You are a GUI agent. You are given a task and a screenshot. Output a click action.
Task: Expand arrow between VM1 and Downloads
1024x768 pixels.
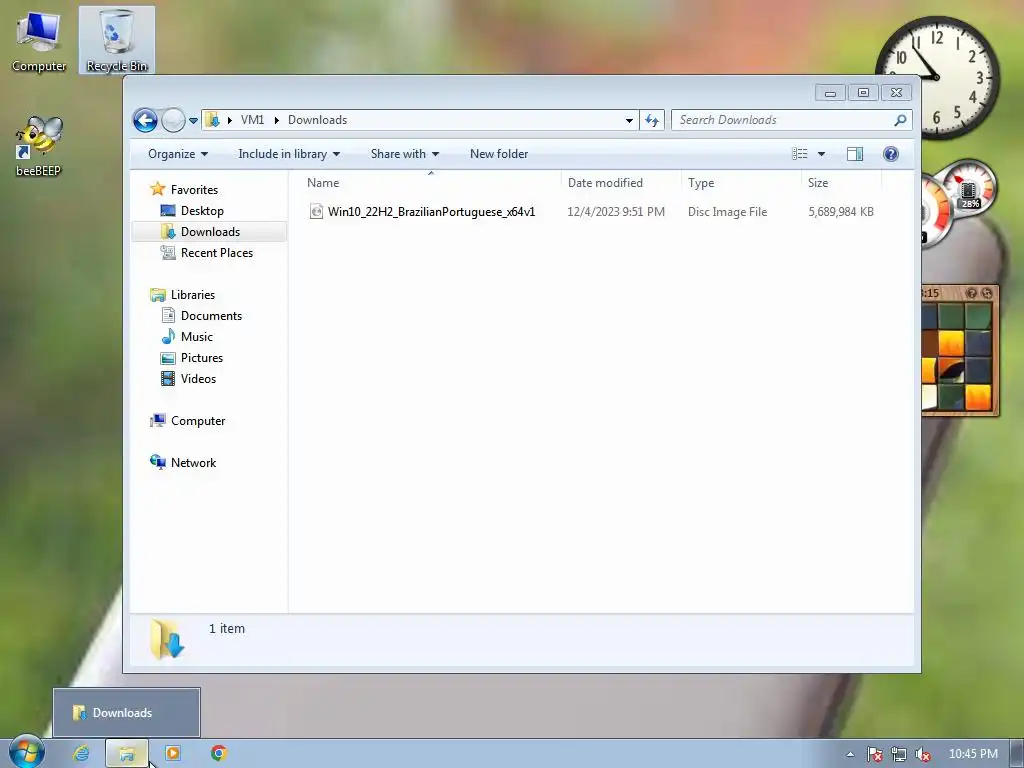(276, 120)
